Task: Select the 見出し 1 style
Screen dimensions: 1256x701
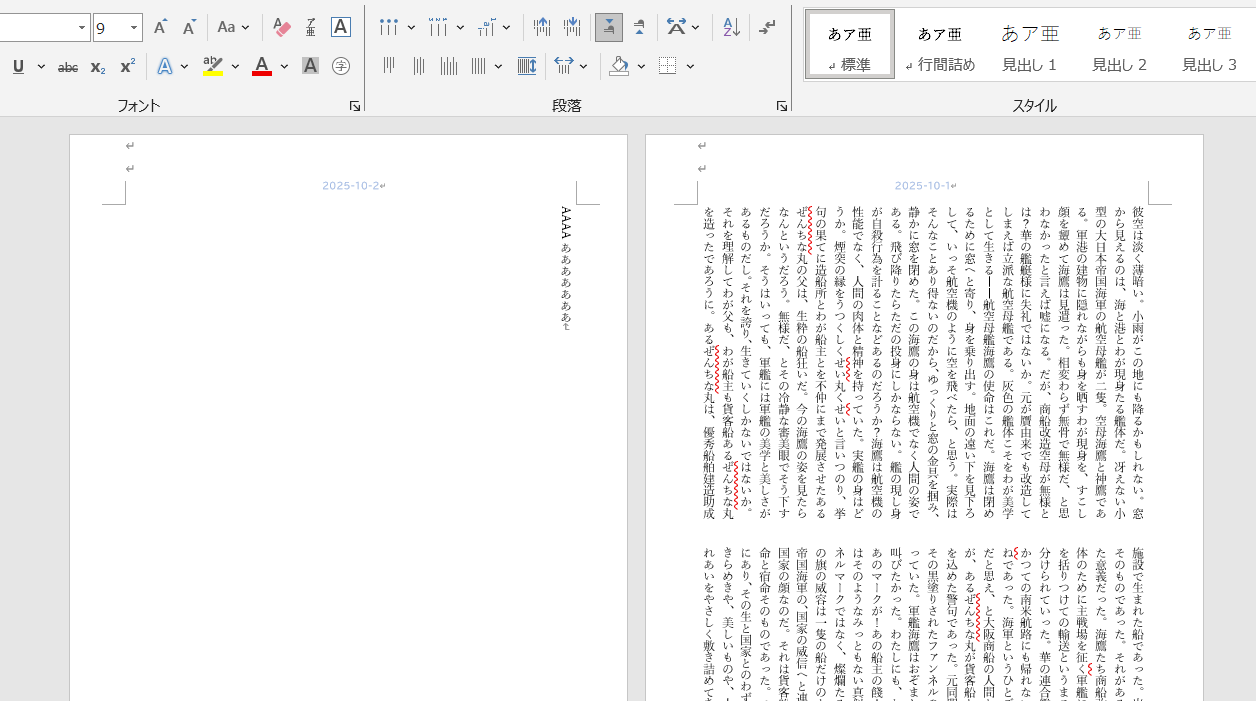Action: (x=1029, y=46)
